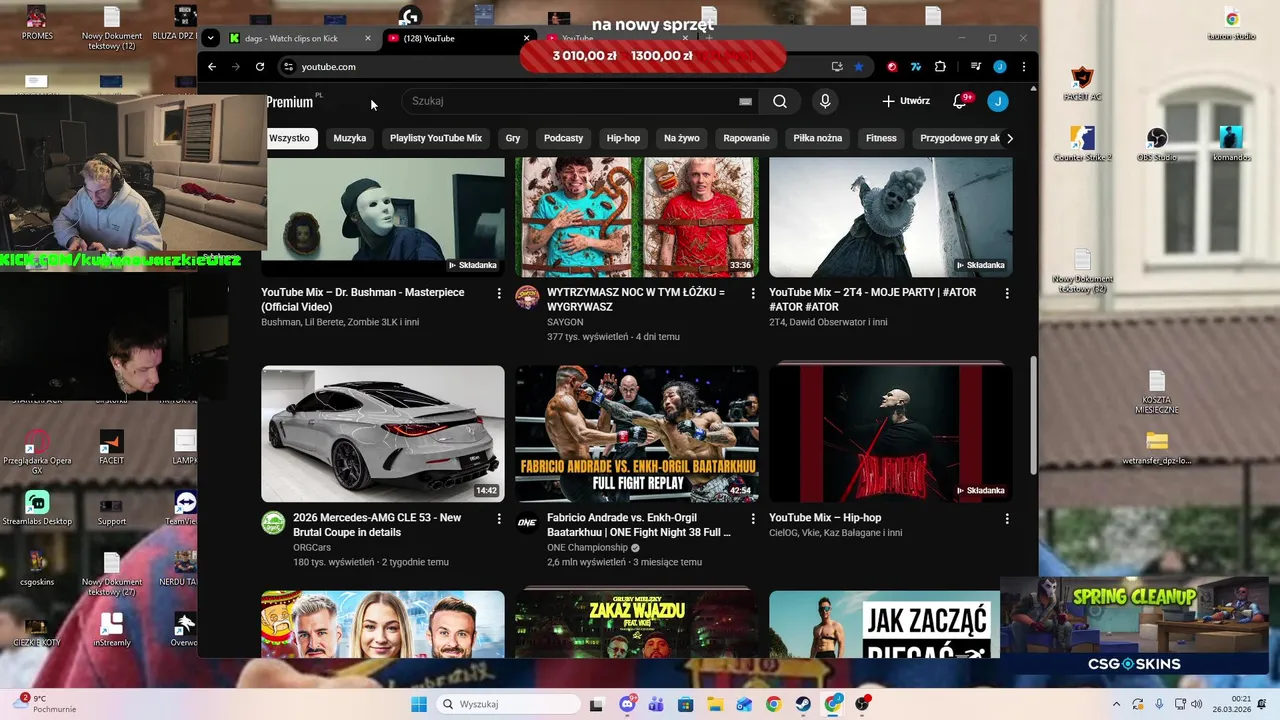Screen dimensions: 1280x720
Task: Select the 'Wszystko' filter chip
Action: (289, 138)
